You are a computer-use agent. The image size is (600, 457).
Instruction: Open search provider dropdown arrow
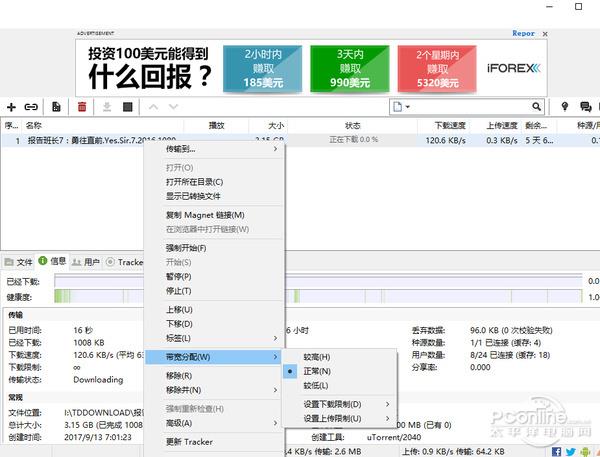(x=408, y=107)
